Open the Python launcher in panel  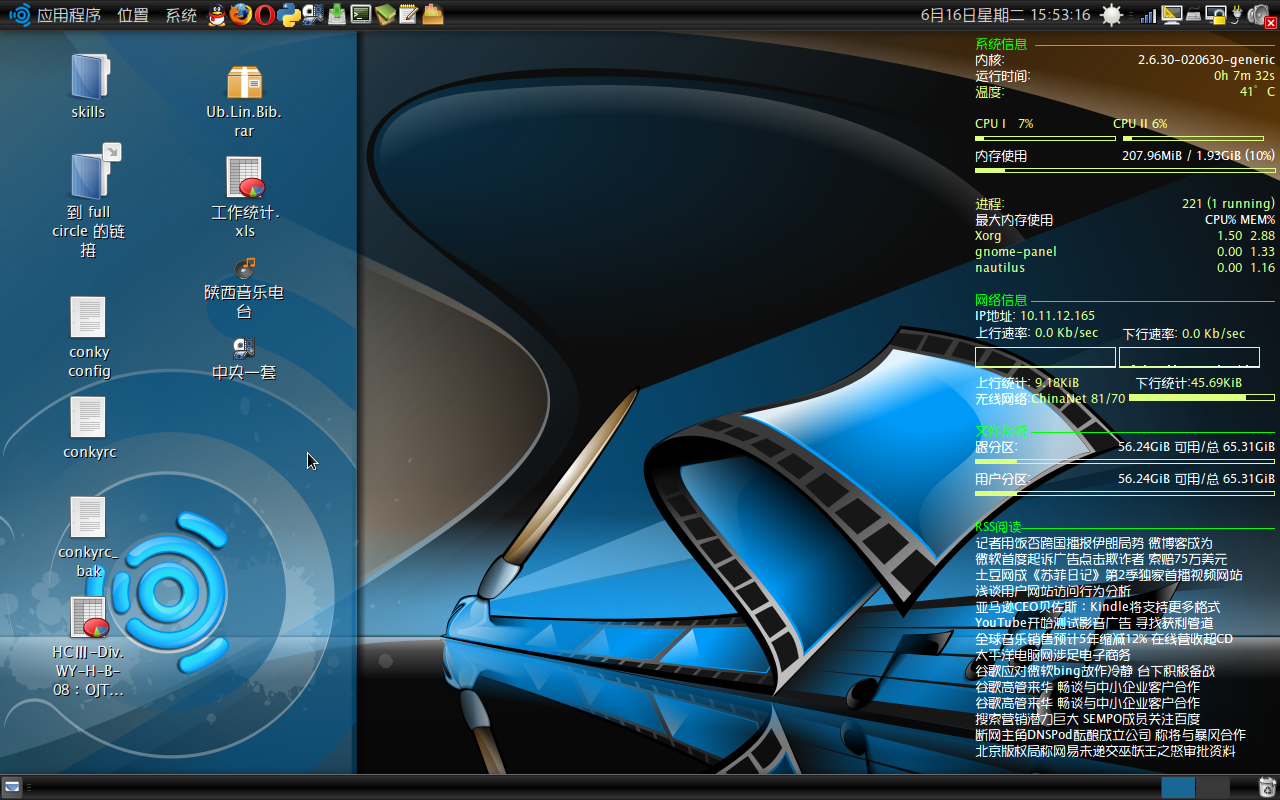click(290, 15)
